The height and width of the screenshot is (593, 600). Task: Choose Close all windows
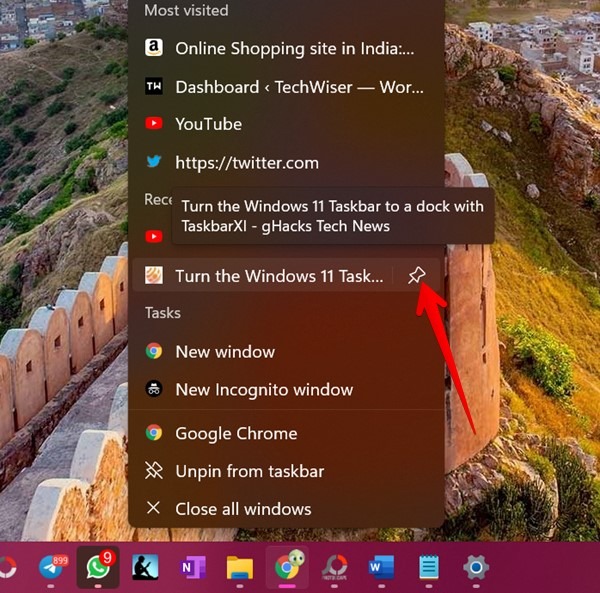(x=286, y=508)
